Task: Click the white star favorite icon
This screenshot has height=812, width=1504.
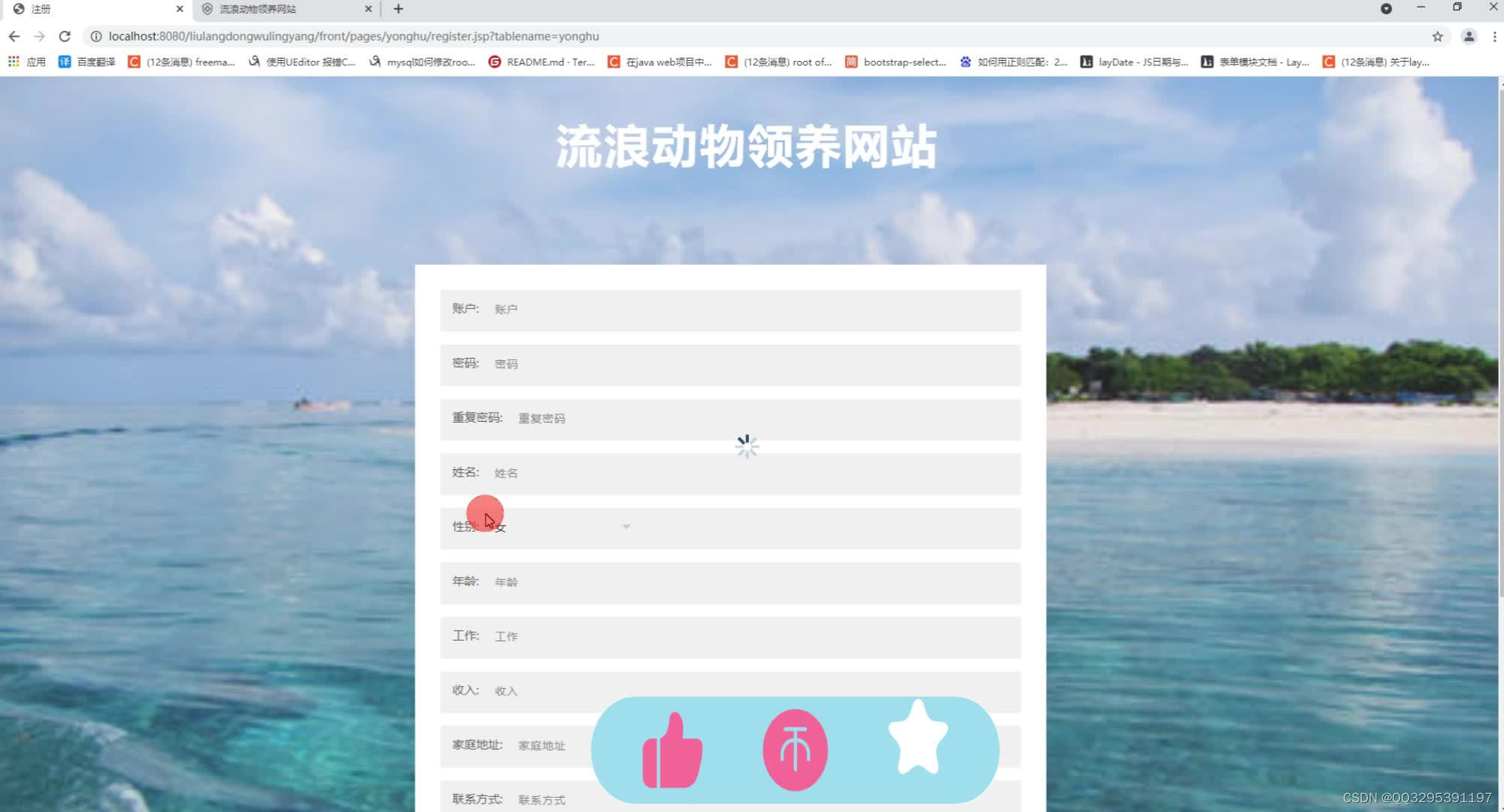Action: (x=918, y=738)
